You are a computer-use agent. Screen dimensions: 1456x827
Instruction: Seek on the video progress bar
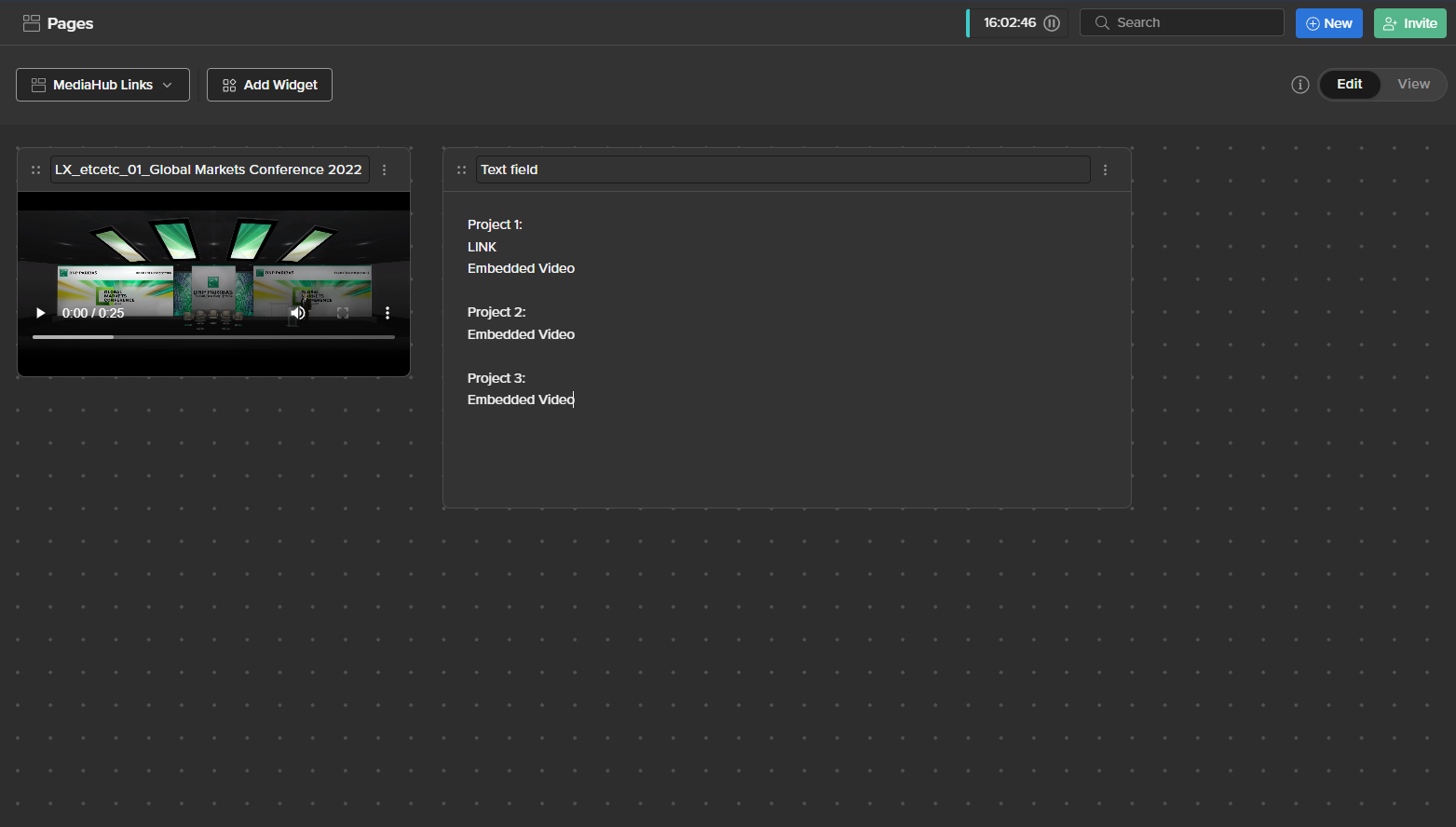[x=213, y=337]
